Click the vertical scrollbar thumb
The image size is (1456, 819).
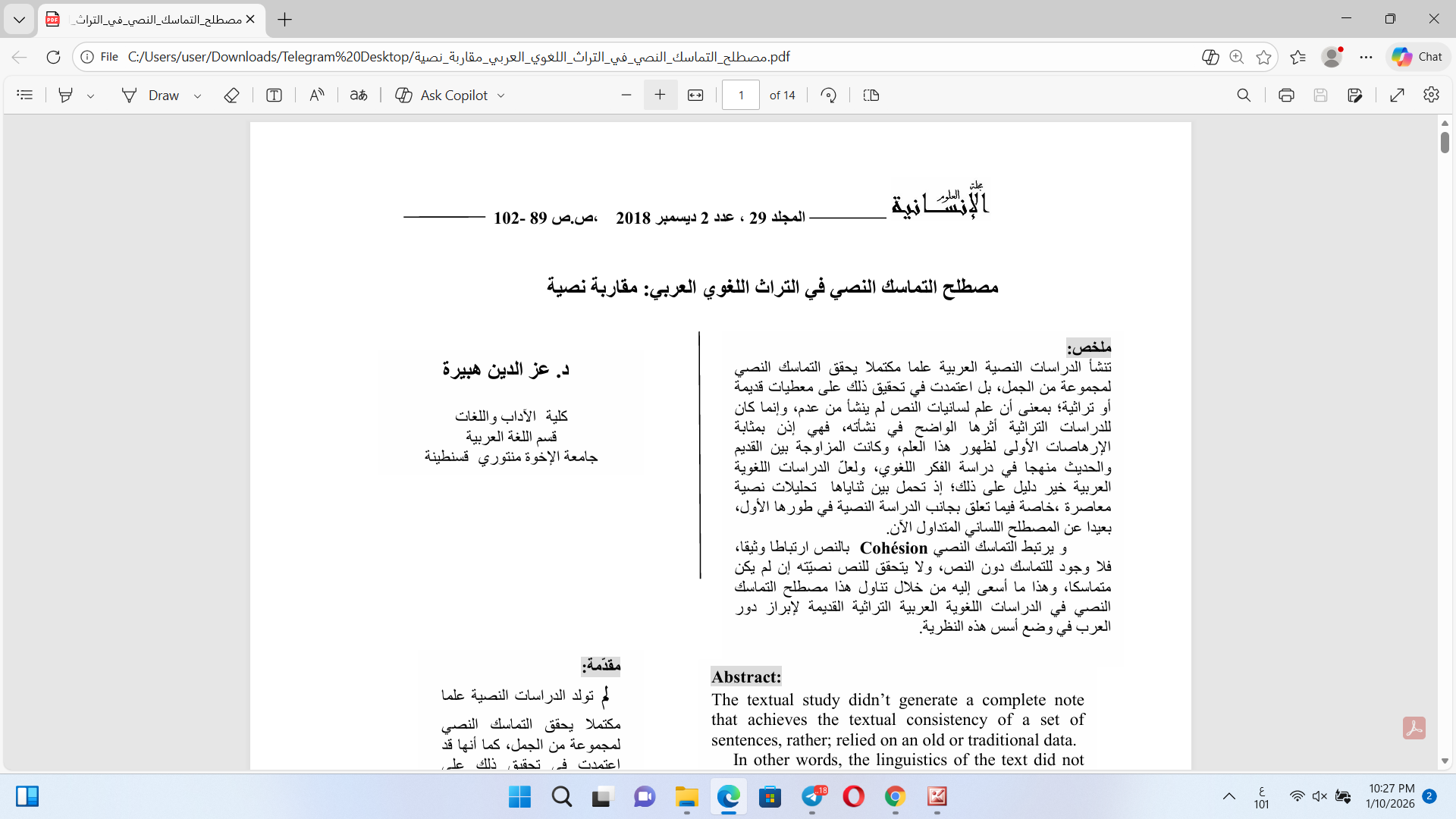pyautogui.click(x=1445, y=142)
